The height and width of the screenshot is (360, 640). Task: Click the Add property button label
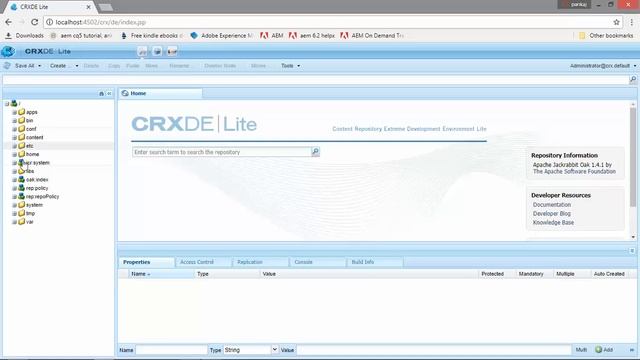(x=608, y=350)
